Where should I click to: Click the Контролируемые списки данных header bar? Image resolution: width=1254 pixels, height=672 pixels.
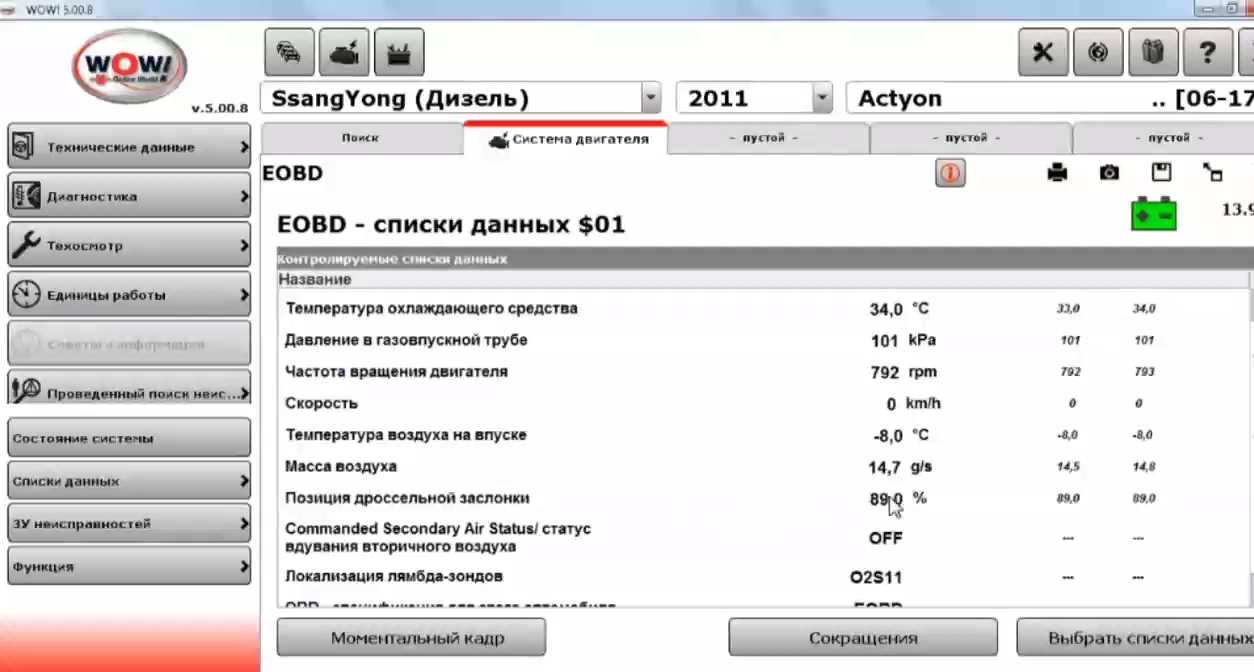(x=764, y=259)
